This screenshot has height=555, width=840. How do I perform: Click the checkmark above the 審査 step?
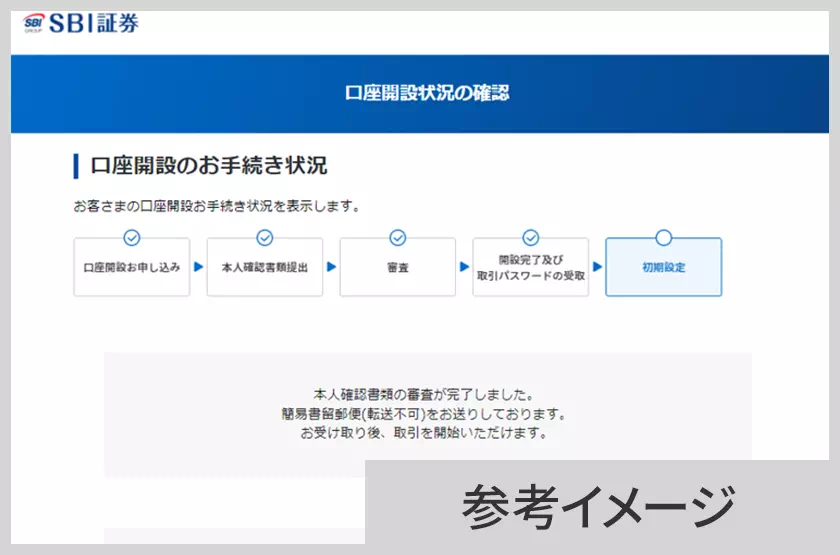pyautogui.click(x=397, y=238)
